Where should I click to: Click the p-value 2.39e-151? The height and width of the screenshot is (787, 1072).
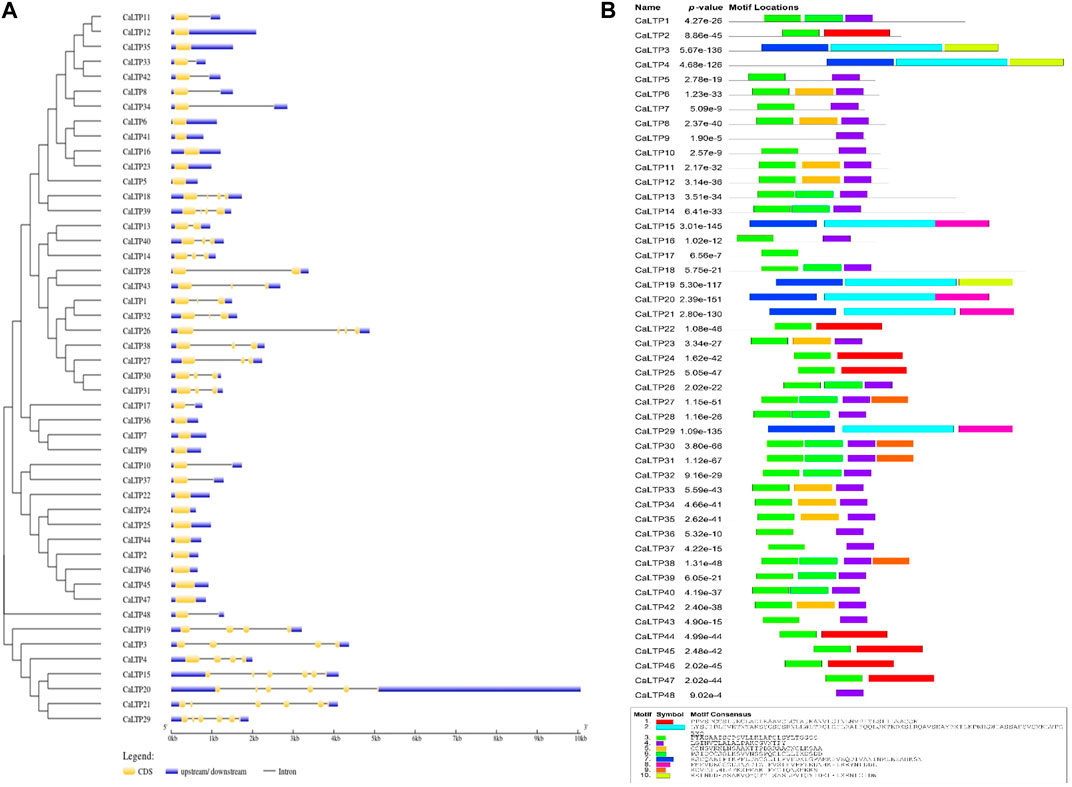click(x=701, y=299)
